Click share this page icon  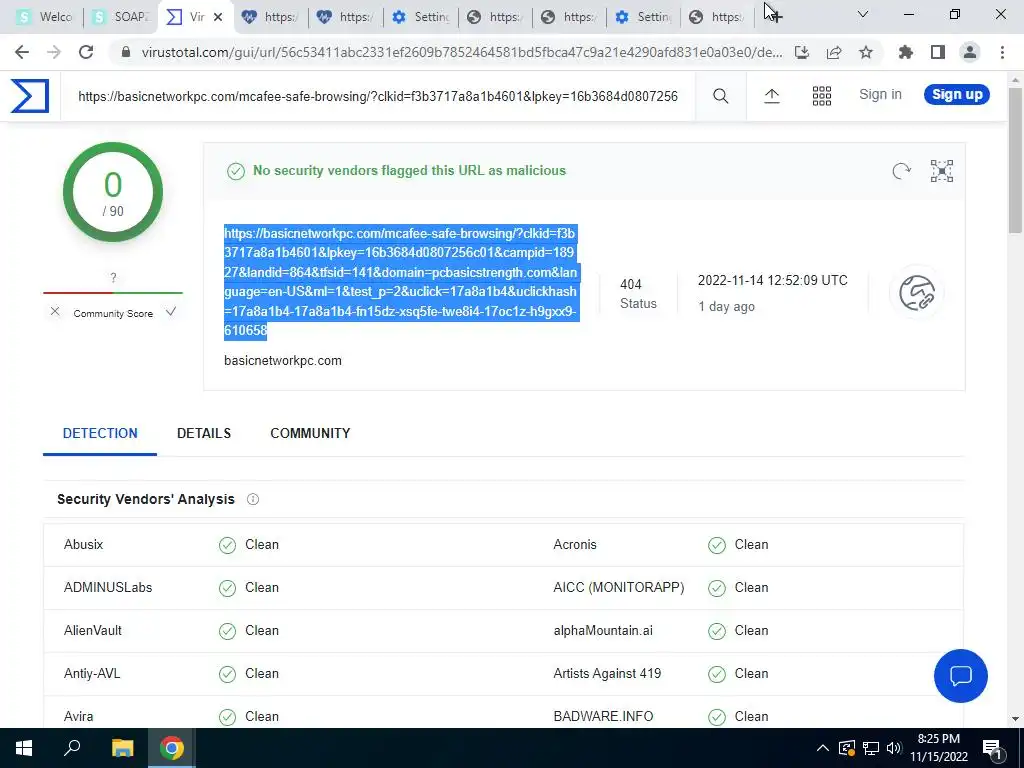coord(834,52)
